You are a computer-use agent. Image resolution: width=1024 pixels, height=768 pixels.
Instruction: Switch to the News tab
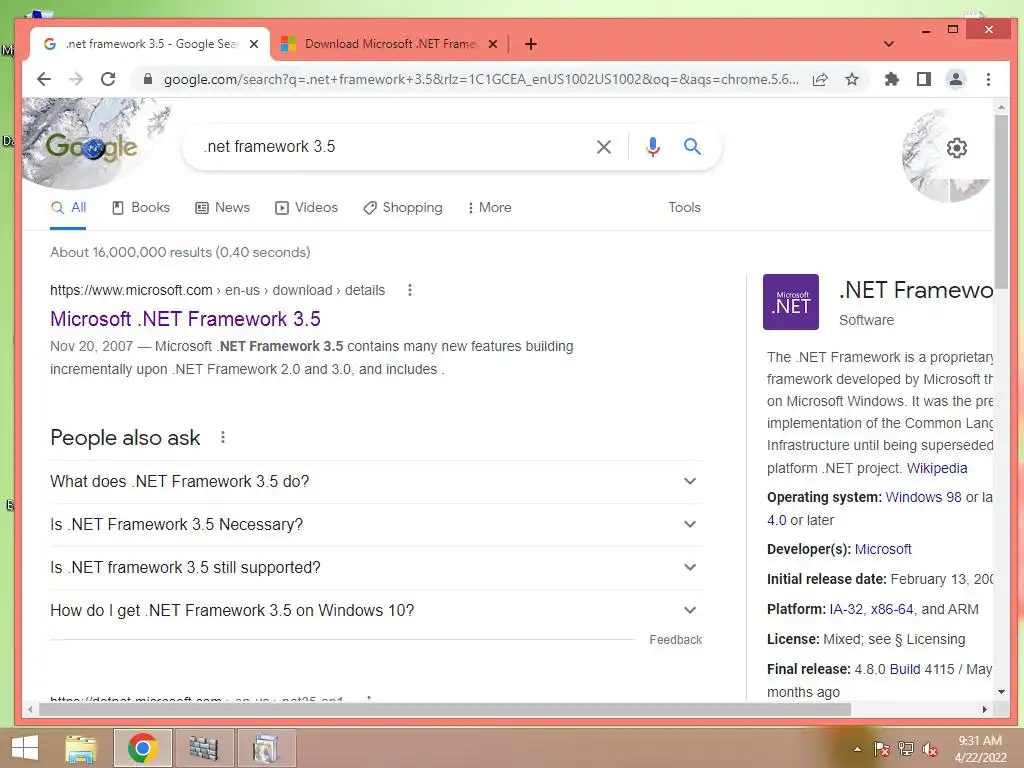click(222, 208)
